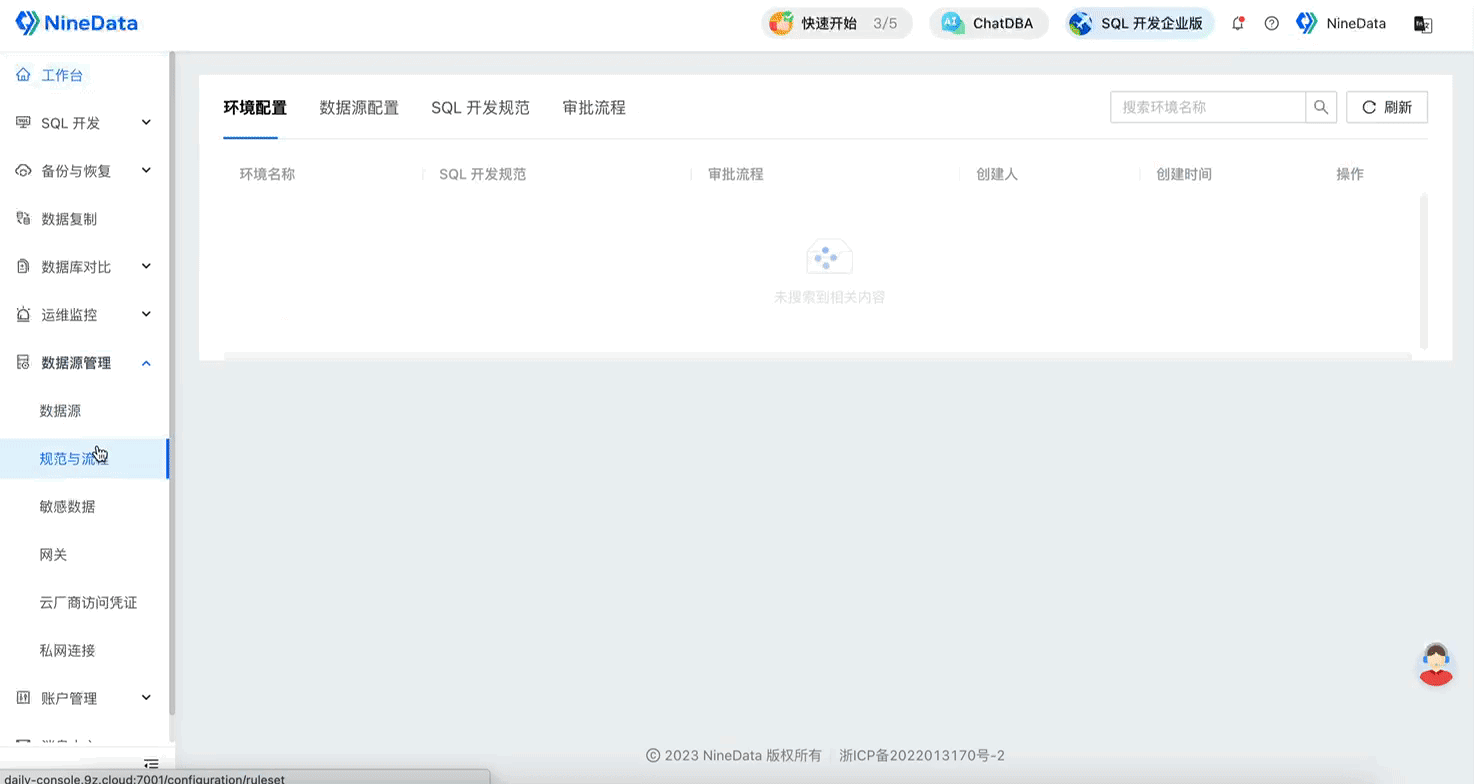
Task: Expand the 备份与恢复 sidebar menu
Action: click(84, 171)
